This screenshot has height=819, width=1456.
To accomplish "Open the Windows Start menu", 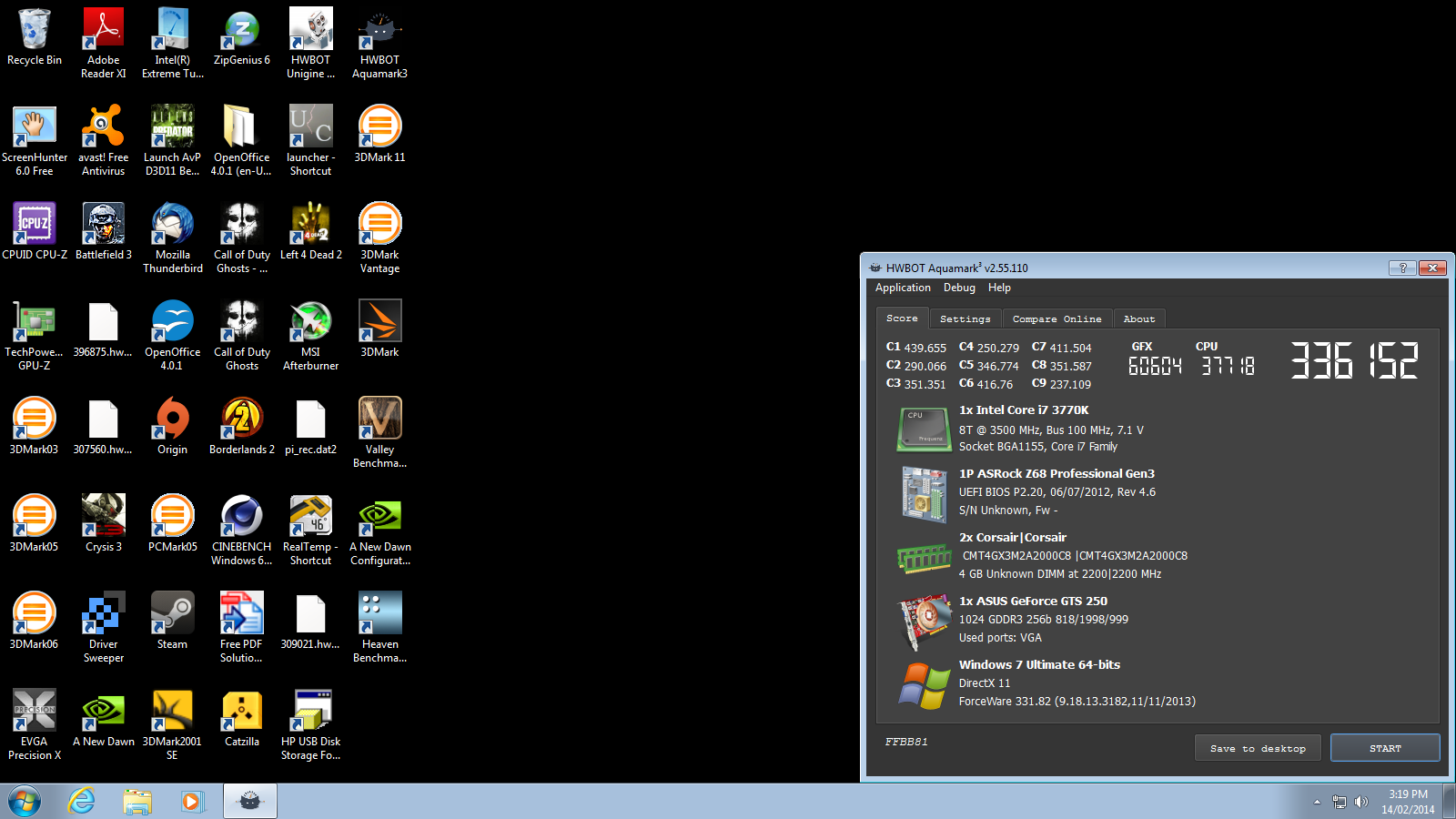I will pos(25,802).
